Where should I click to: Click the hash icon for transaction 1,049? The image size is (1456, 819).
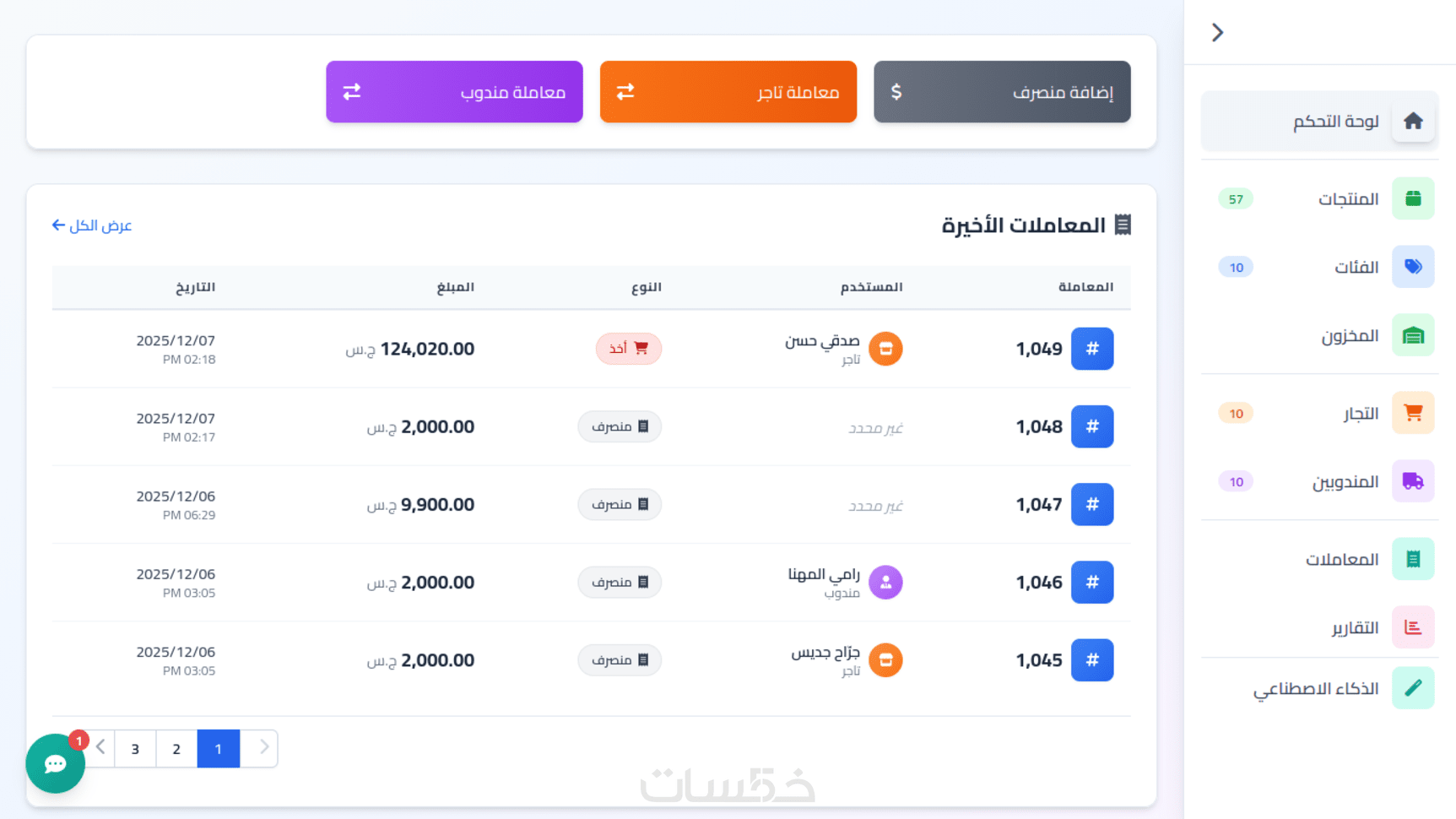coord(1091,349)
